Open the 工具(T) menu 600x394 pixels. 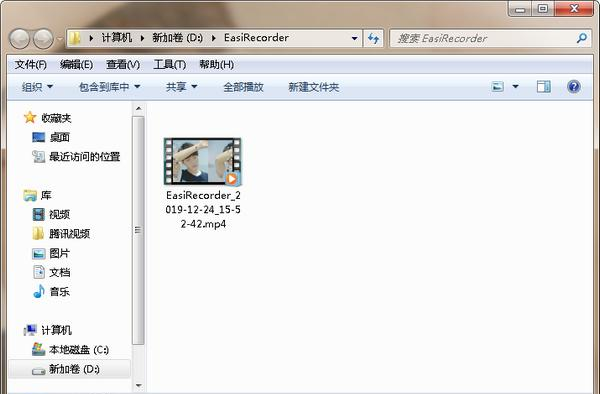170,65
